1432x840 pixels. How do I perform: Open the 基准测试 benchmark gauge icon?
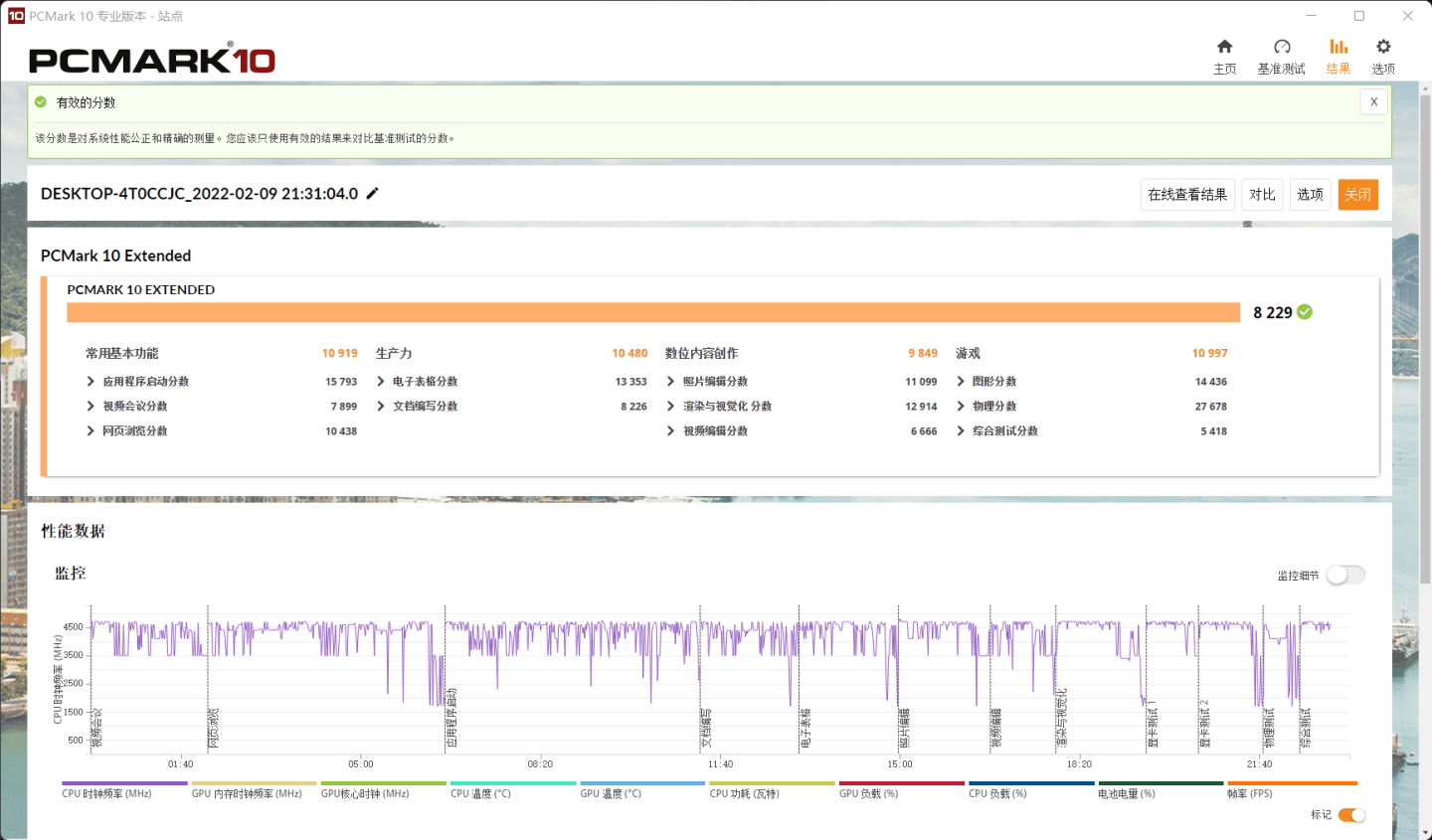pos(1282,47)
